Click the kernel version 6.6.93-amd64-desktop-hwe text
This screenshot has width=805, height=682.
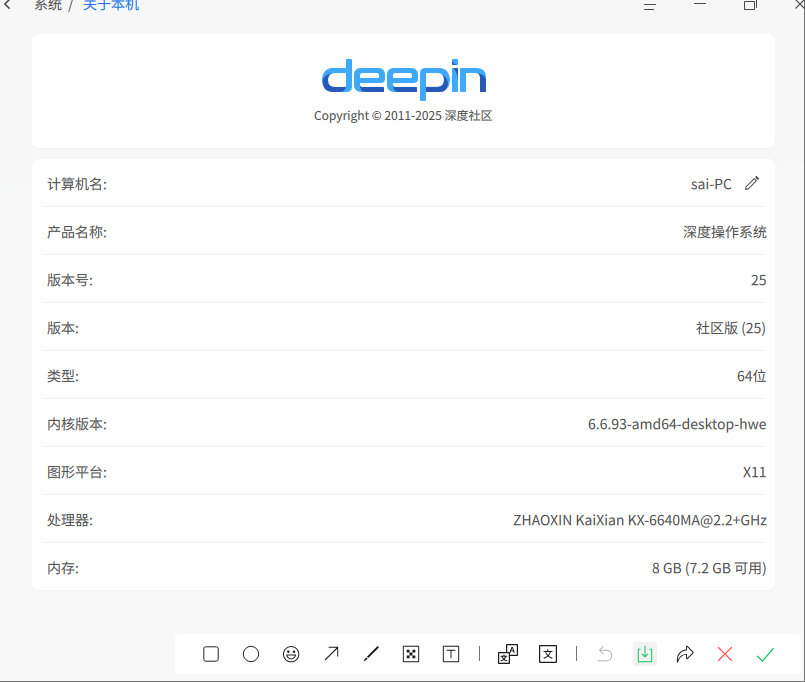click(677, 424)
